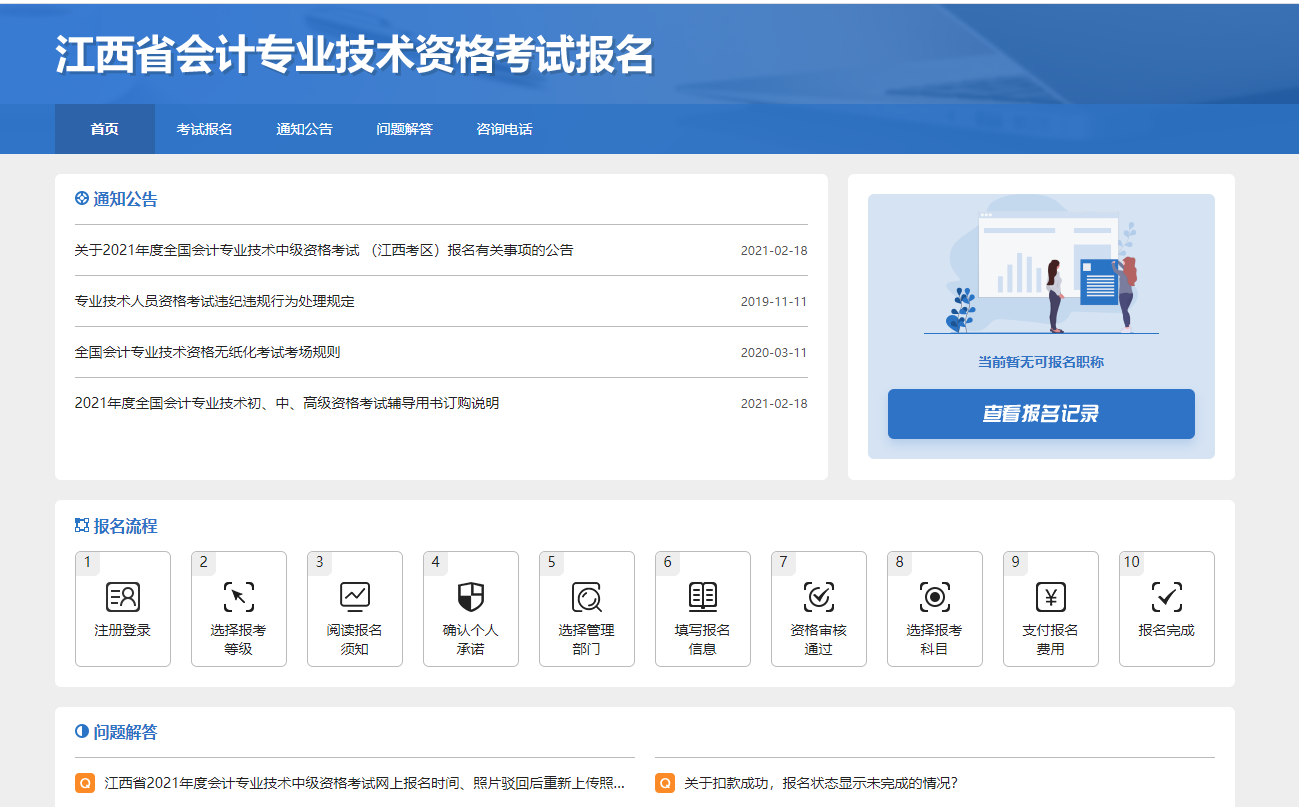The image size is (1299, 807).
Task: Select the 资格审核通过 checkmark step icon
Action: click(819, 595)
